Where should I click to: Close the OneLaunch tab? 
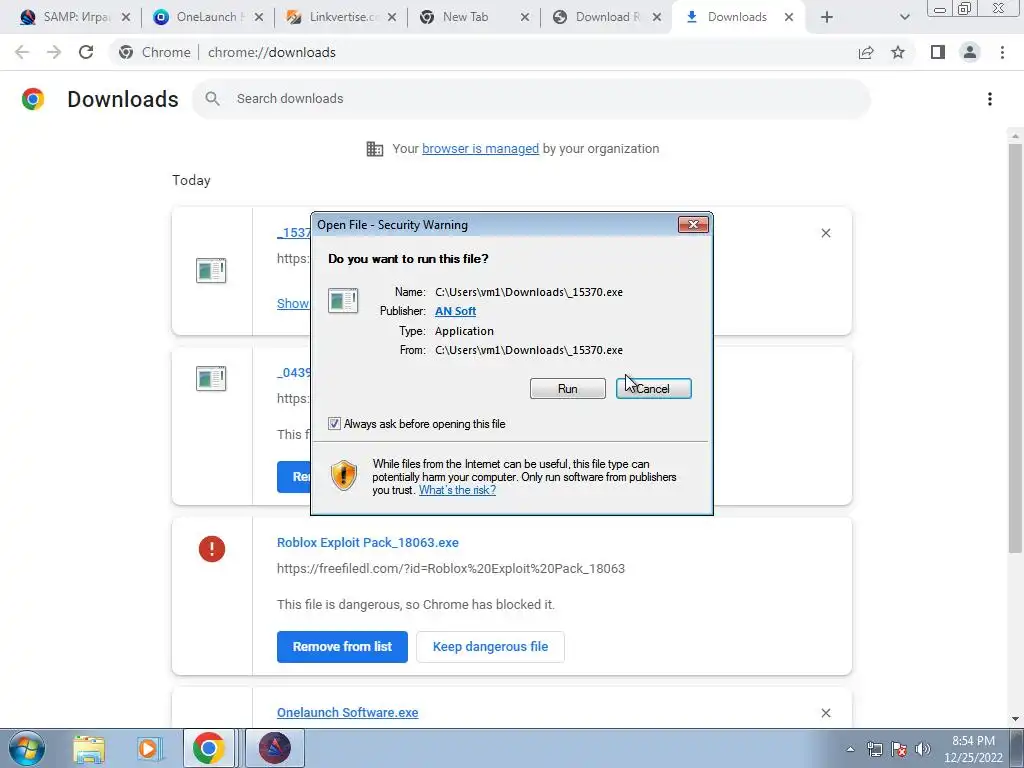[259, 18]
